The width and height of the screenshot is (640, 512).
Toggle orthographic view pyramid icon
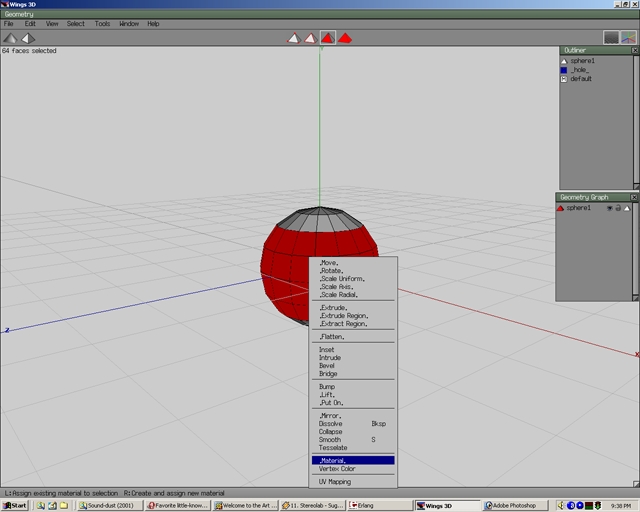28,38
